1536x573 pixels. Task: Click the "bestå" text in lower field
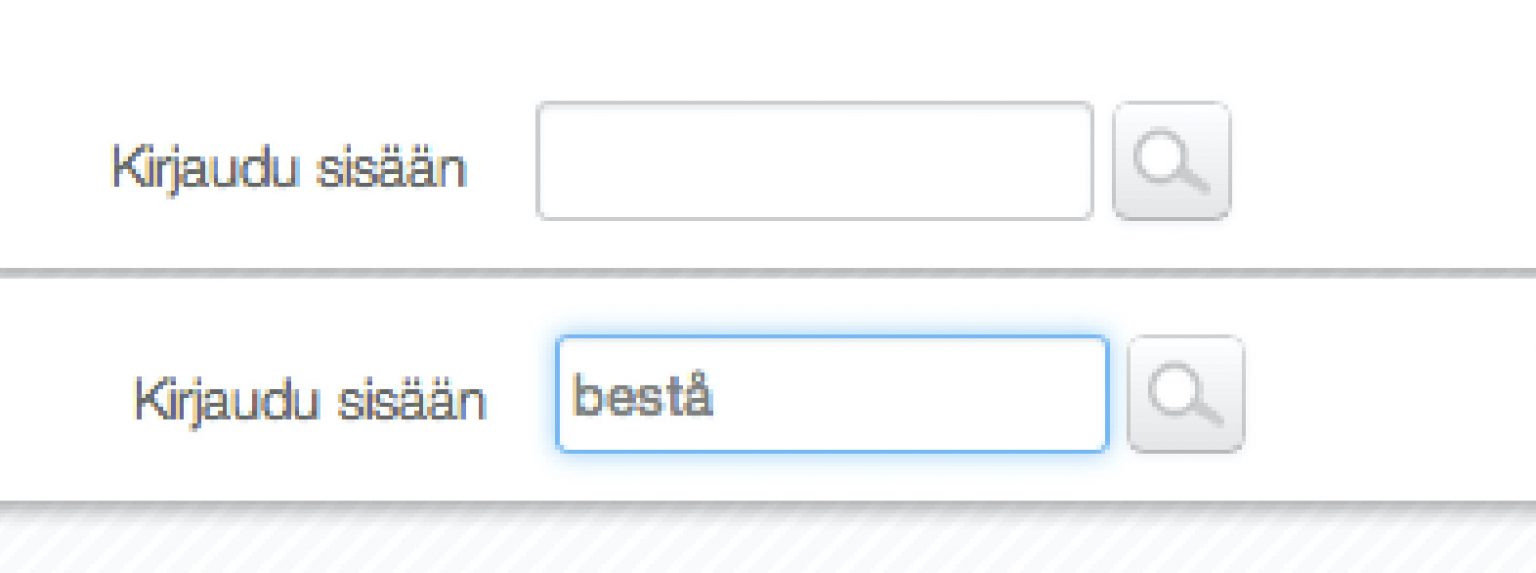click(642, 397)
